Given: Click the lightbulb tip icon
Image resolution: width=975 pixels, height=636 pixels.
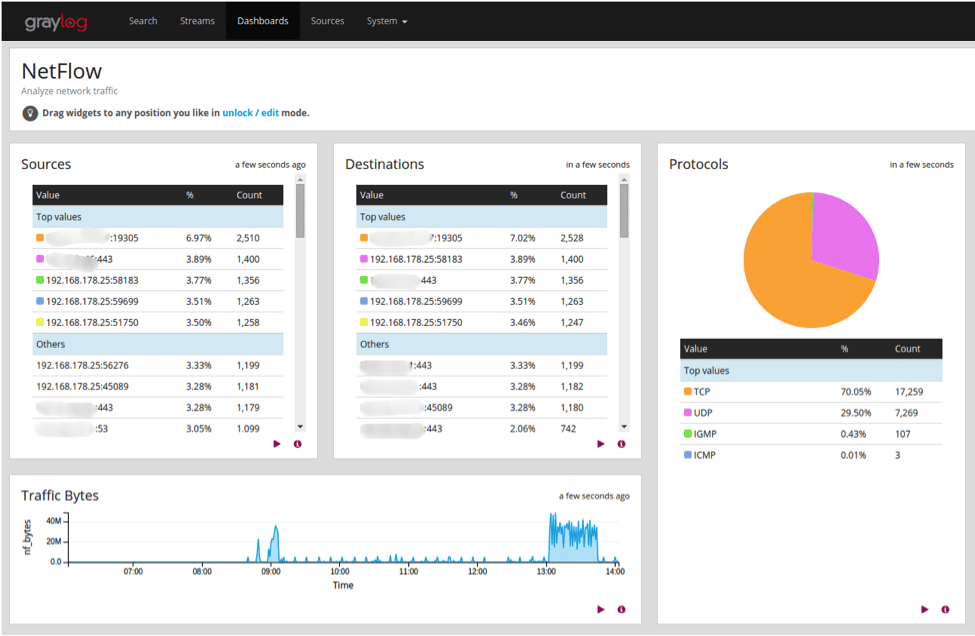Looking at the screenshot, I should 30,113.
